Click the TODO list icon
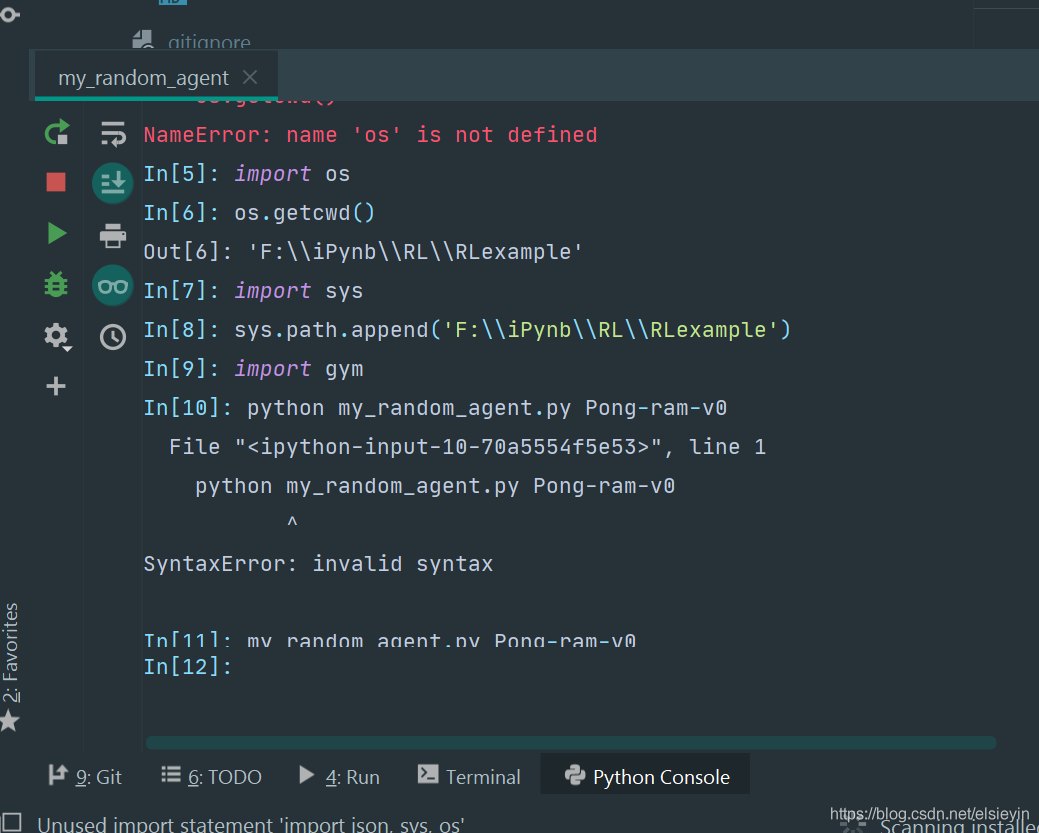1039x833 pixels. tap(171, 774)
